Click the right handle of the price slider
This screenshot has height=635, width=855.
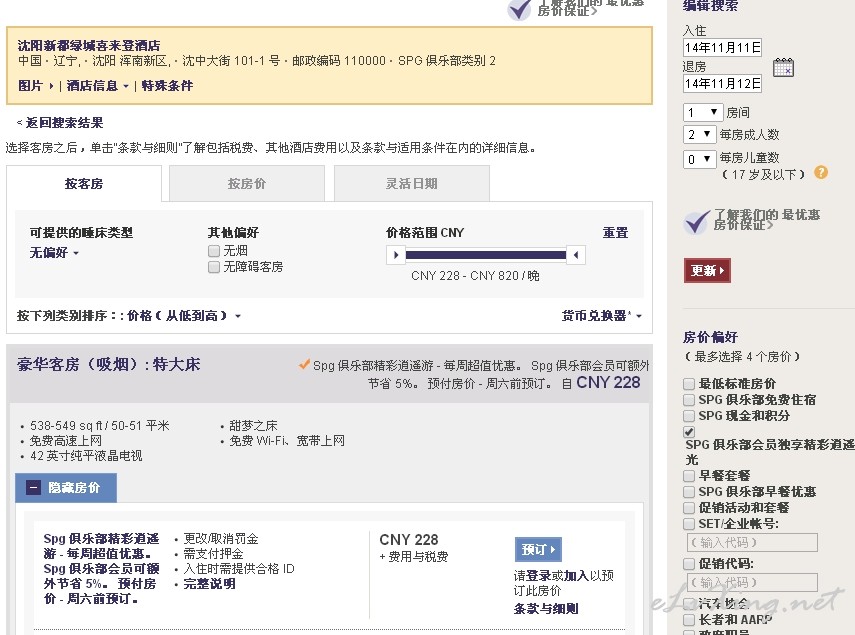[x=576, y=255]
